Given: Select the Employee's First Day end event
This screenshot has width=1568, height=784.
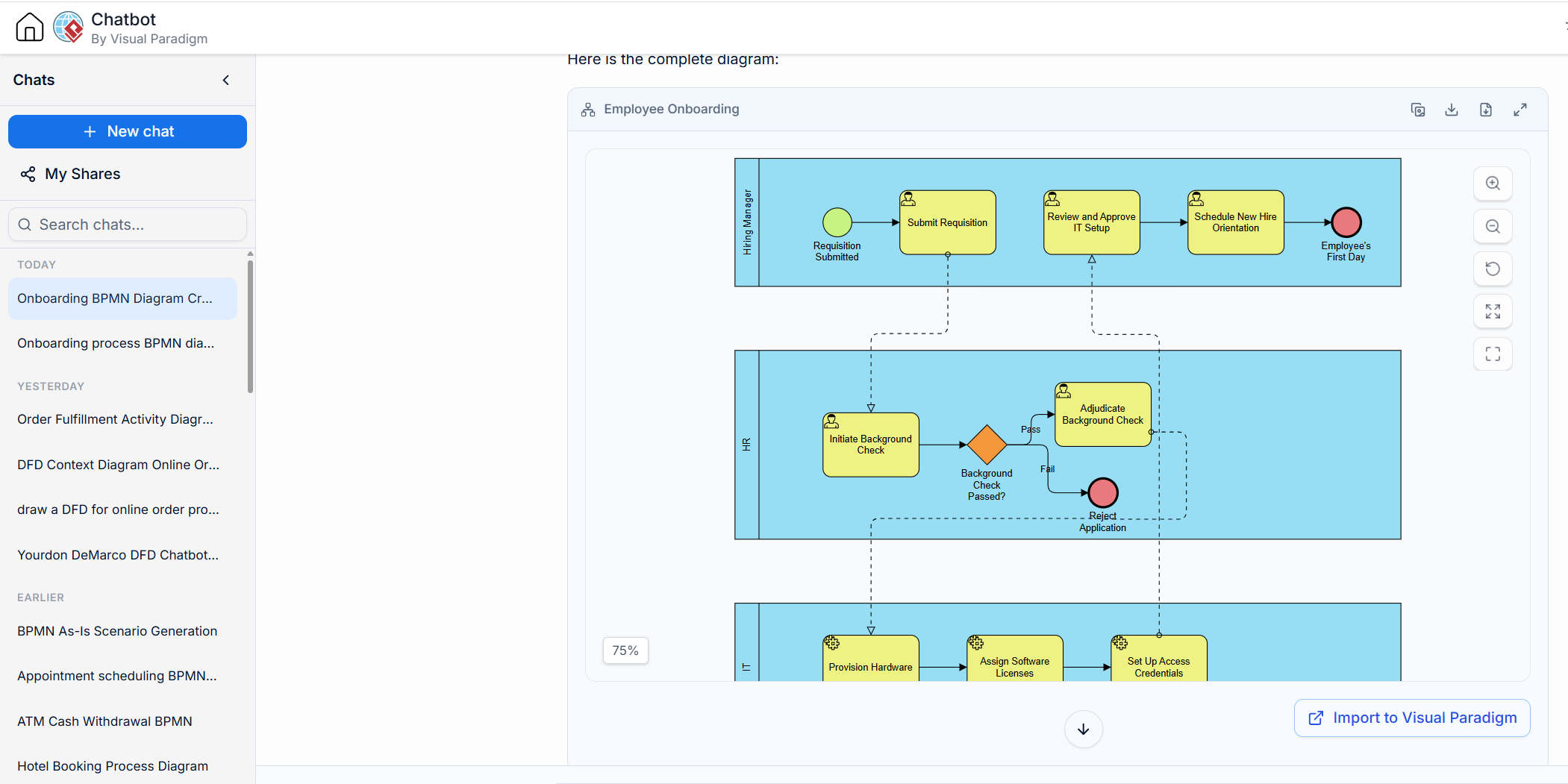Looking at the screenshot, I should click(1346, 222).
